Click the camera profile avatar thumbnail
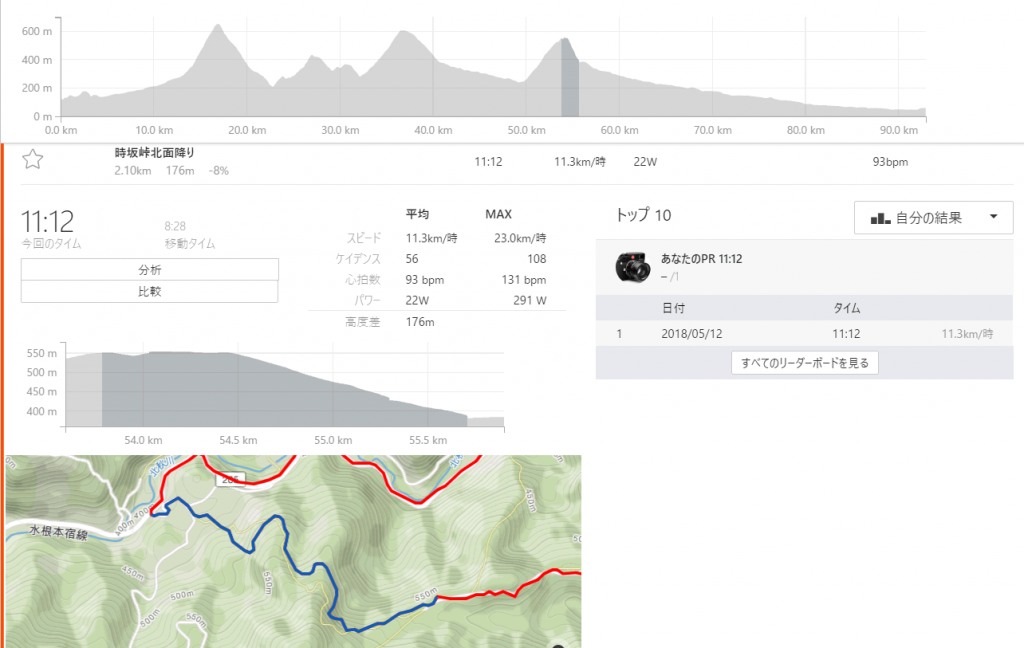Viewport: 1024px width, 648px height. pyautogui.click(x=632, y=266)
